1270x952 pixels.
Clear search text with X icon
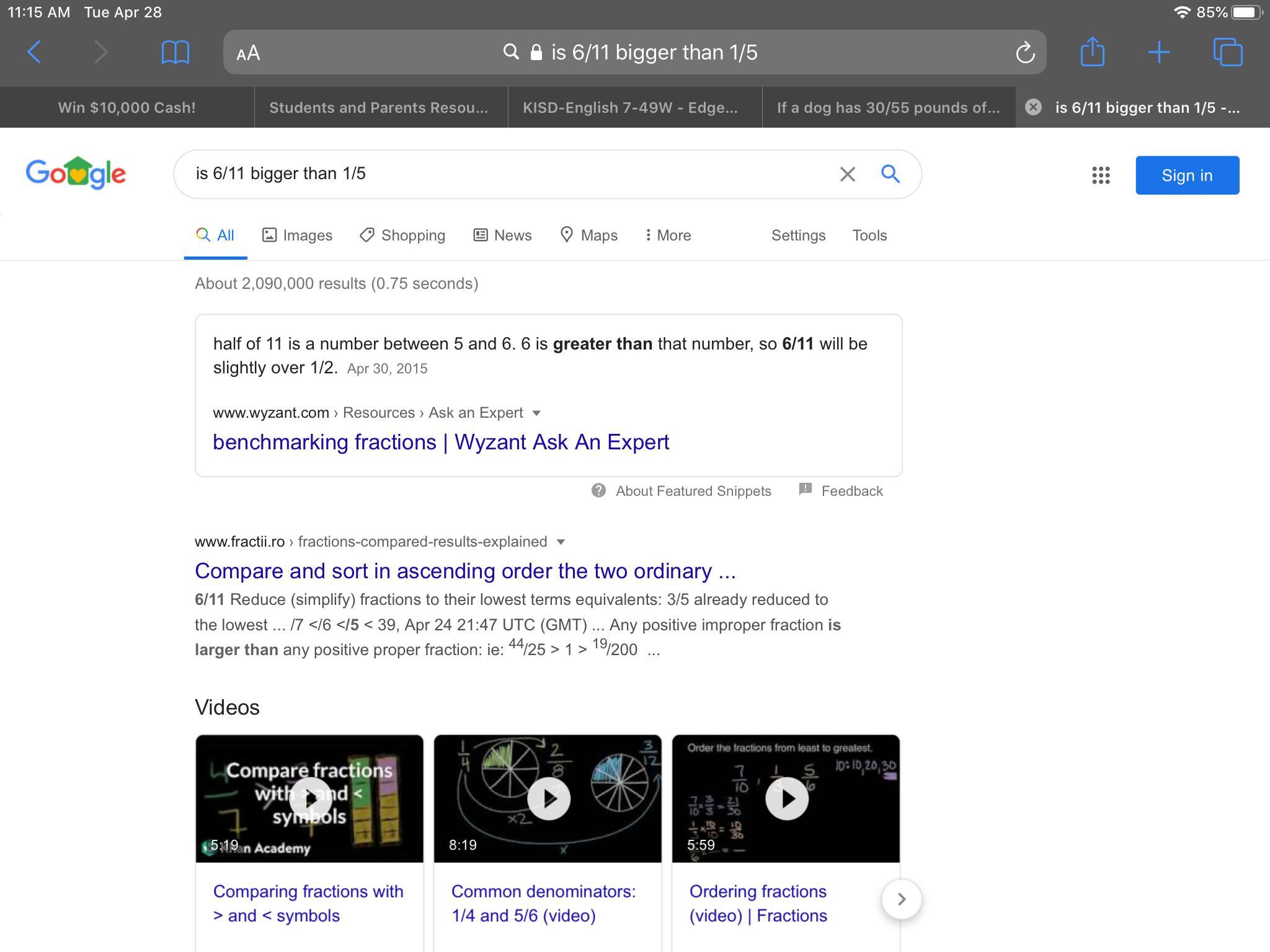[x=847, y=174]
